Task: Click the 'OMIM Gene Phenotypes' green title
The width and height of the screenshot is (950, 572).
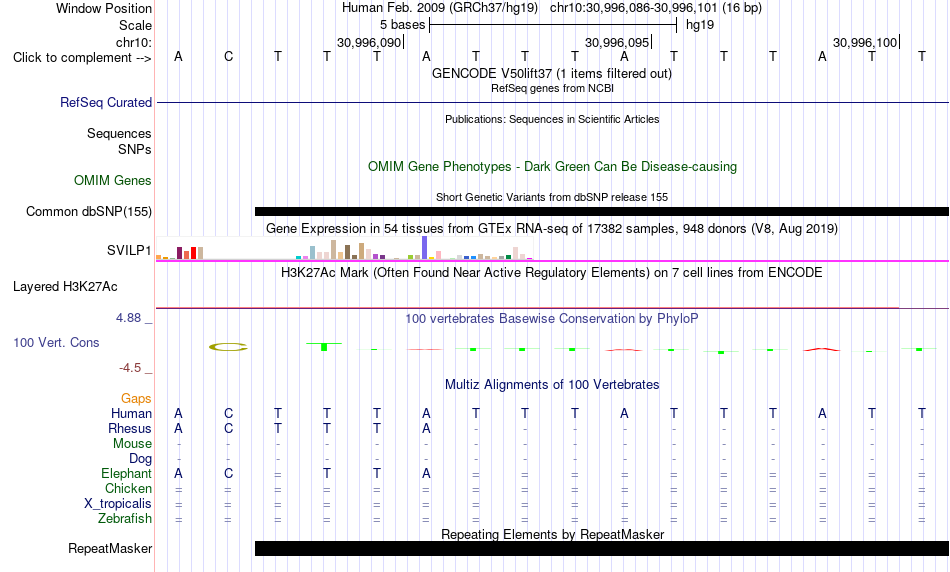Action: [553, 167]
